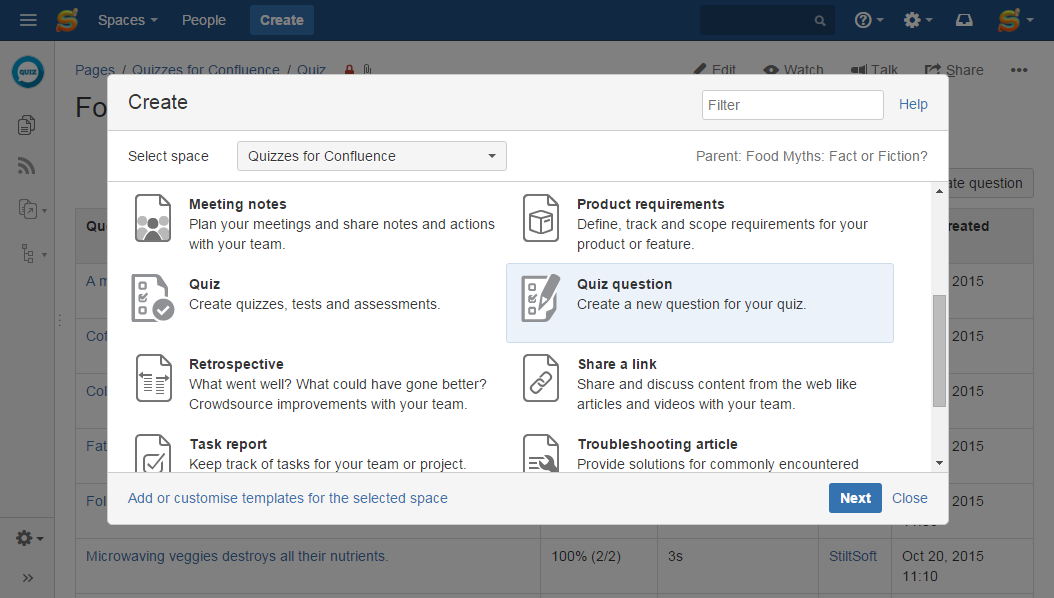This screenshot has height=598, width=1054.
Task: Select the Retrospective template icon
Action: (x=153, y=378)
